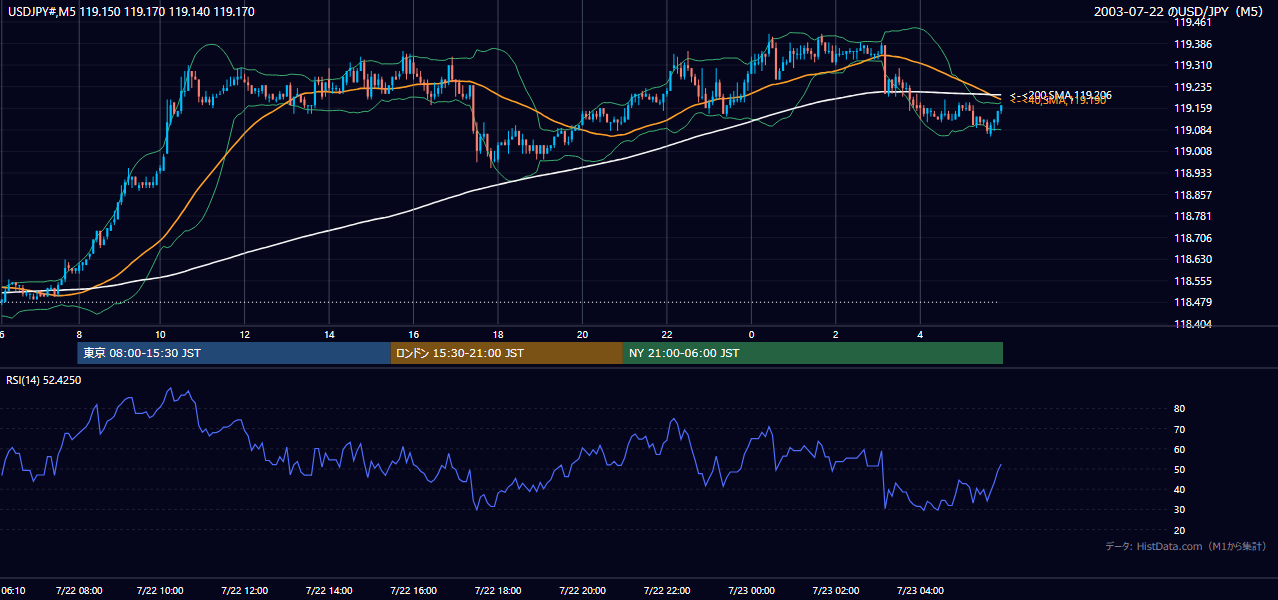Click the 7/23 04:00 bottom time label
1278x600 pixels.
pyautogui.click(x=921, y=591)
